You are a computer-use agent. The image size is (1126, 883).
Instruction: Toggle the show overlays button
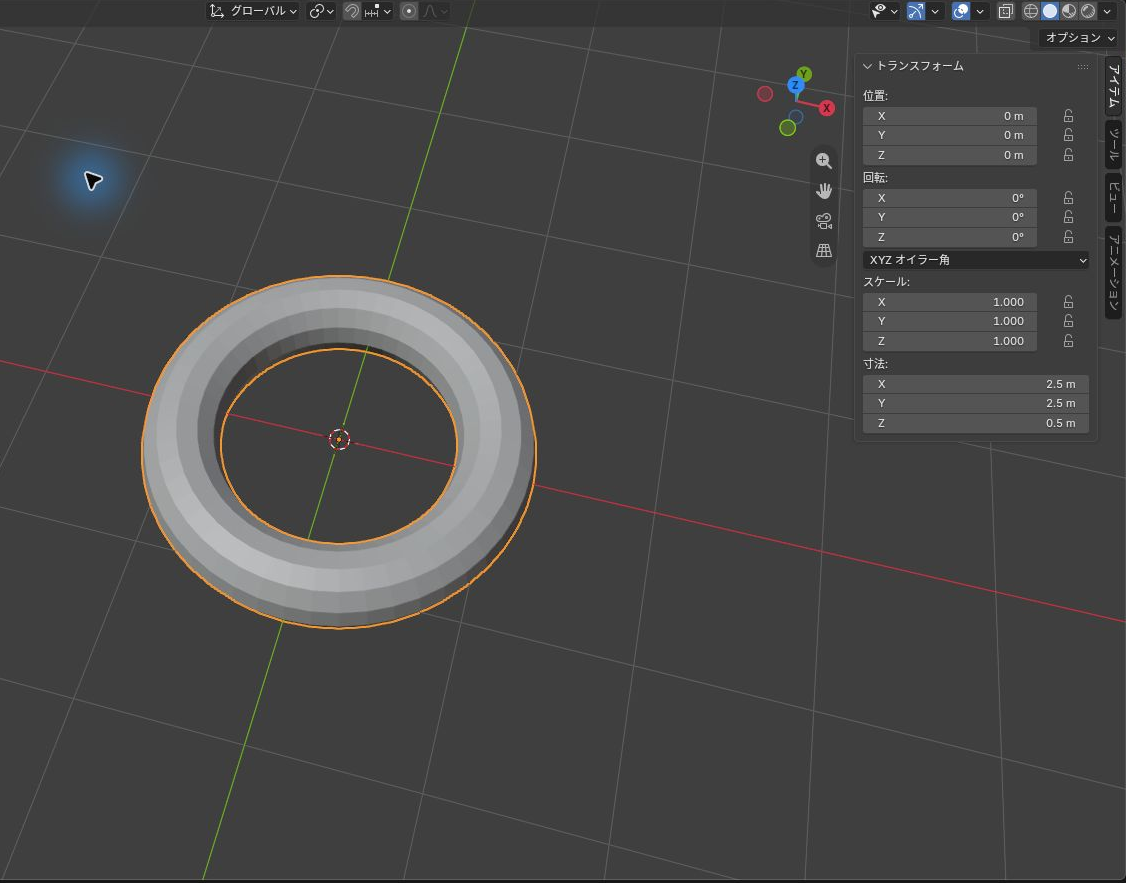(x=961, y=11)
